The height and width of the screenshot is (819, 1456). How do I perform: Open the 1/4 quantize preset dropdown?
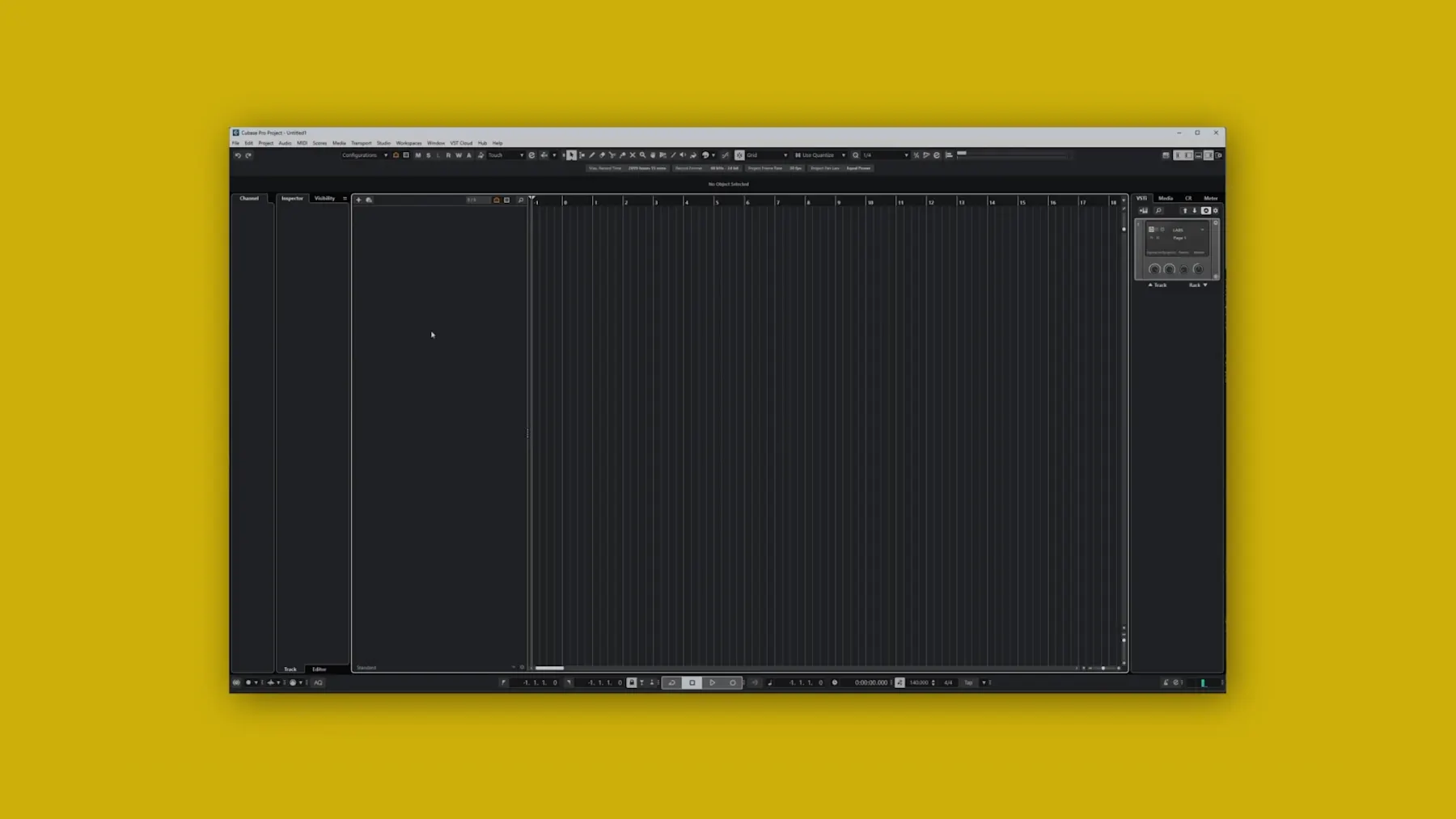[885, 155]
